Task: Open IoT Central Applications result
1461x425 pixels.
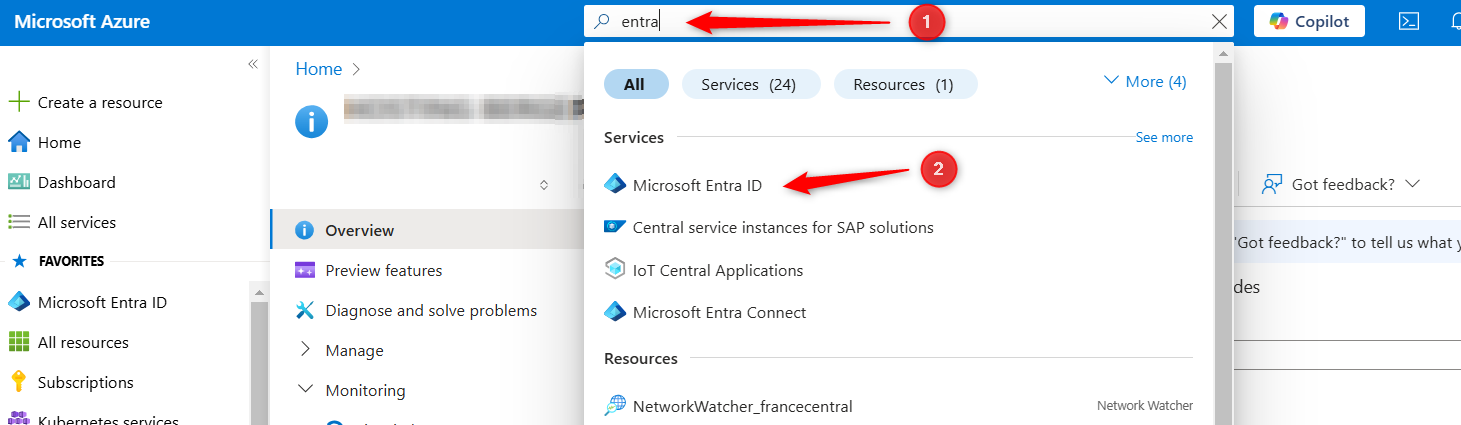Action: coord(704,270)
